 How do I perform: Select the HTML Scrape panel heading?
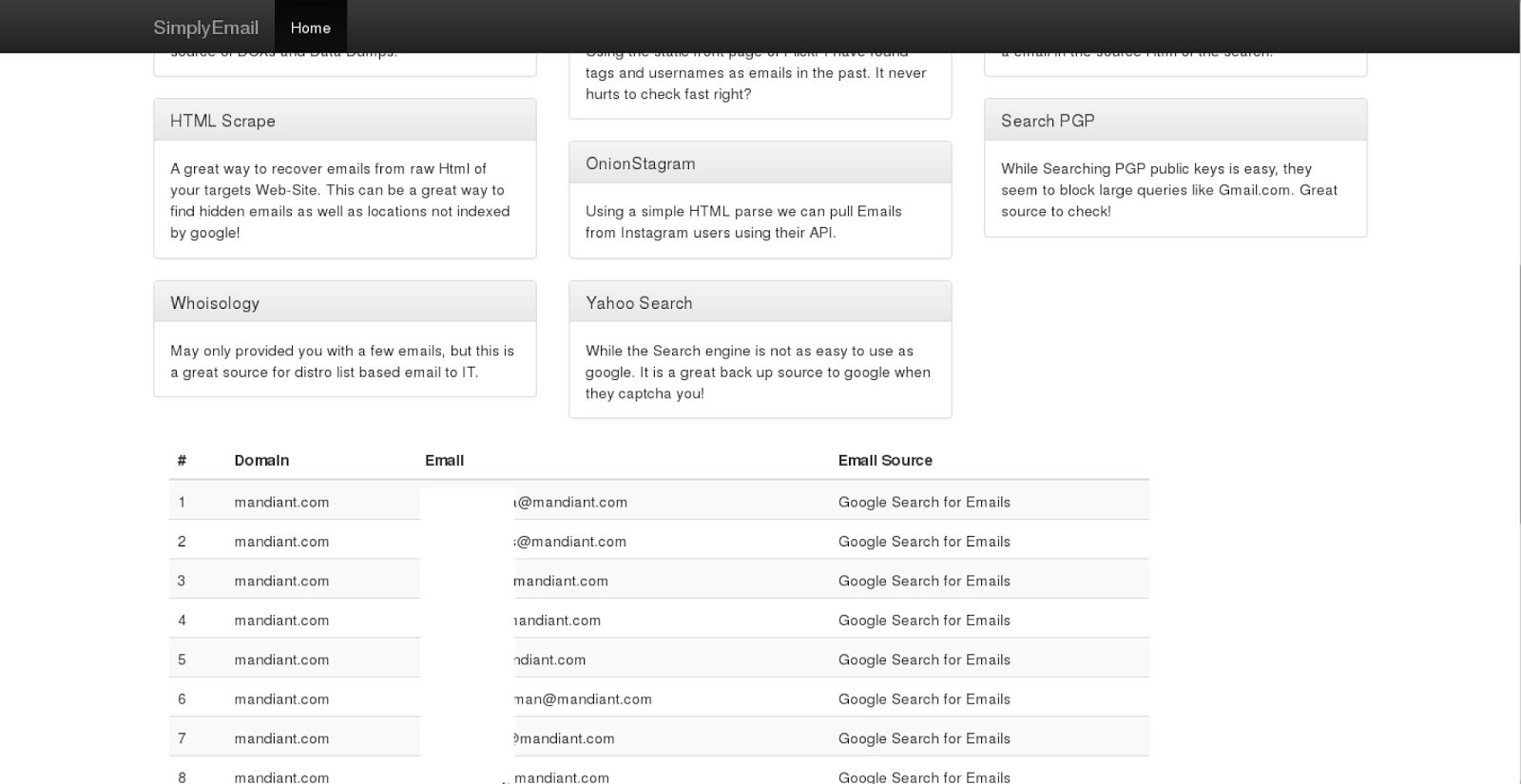coord(345,121)
